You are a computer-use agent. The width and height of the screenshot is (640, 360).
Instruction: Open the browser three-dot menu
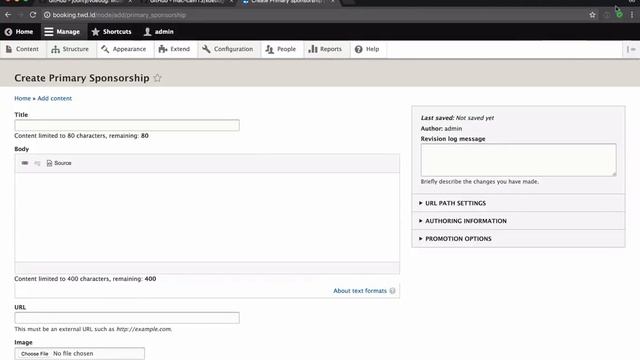point(632,15)
